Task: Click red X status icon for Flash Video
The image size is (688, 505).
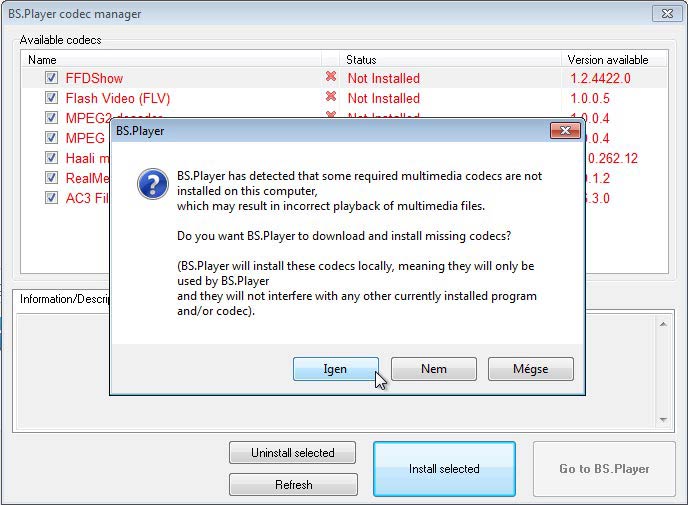Action: click(x=331, y=96)
